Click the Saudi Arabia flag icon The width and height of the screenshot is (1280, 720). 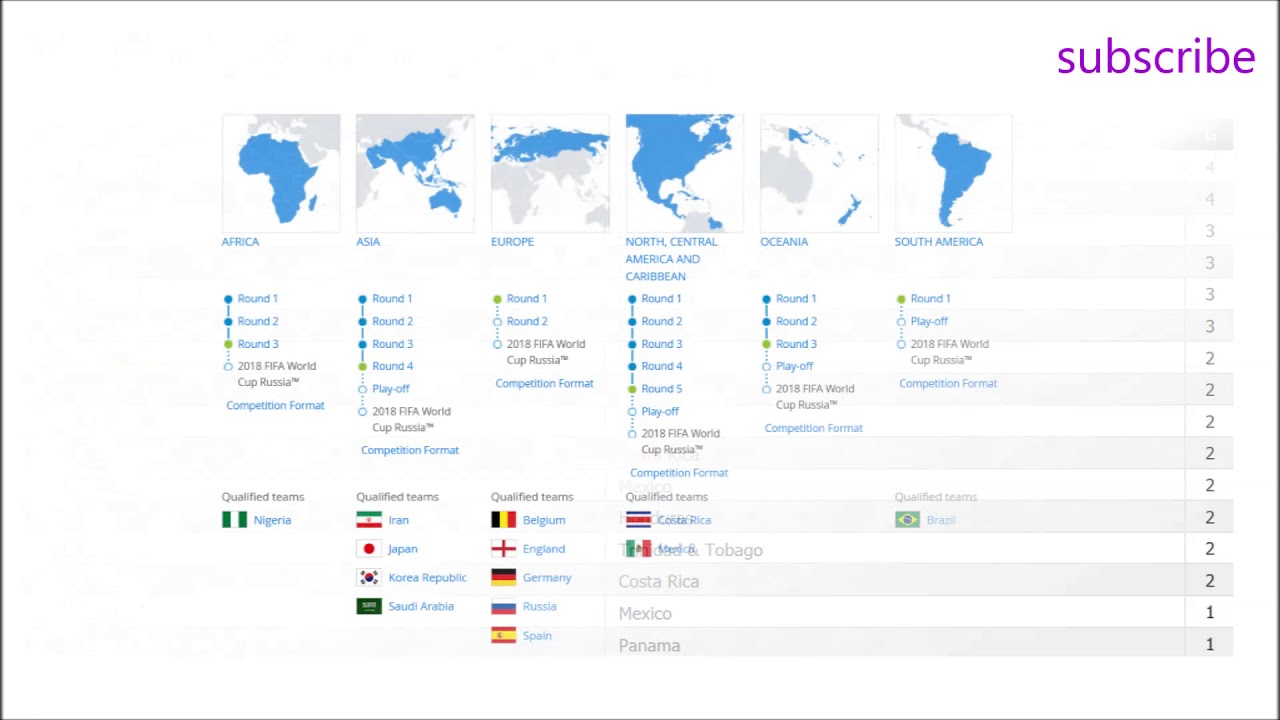369,606
